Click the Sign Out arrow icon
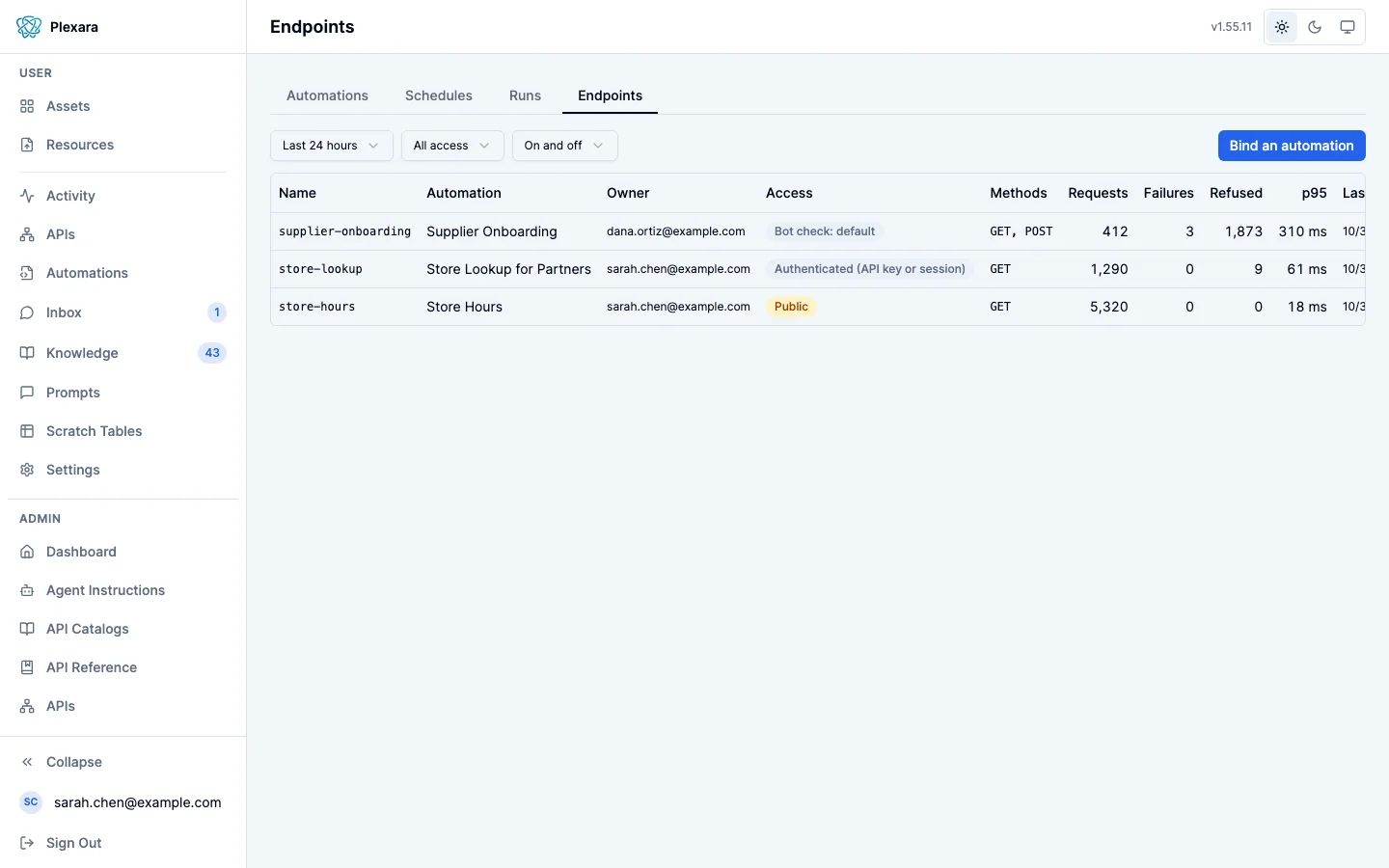Image resolution: width=1389 pixels, height=868 pixels. 27,843
